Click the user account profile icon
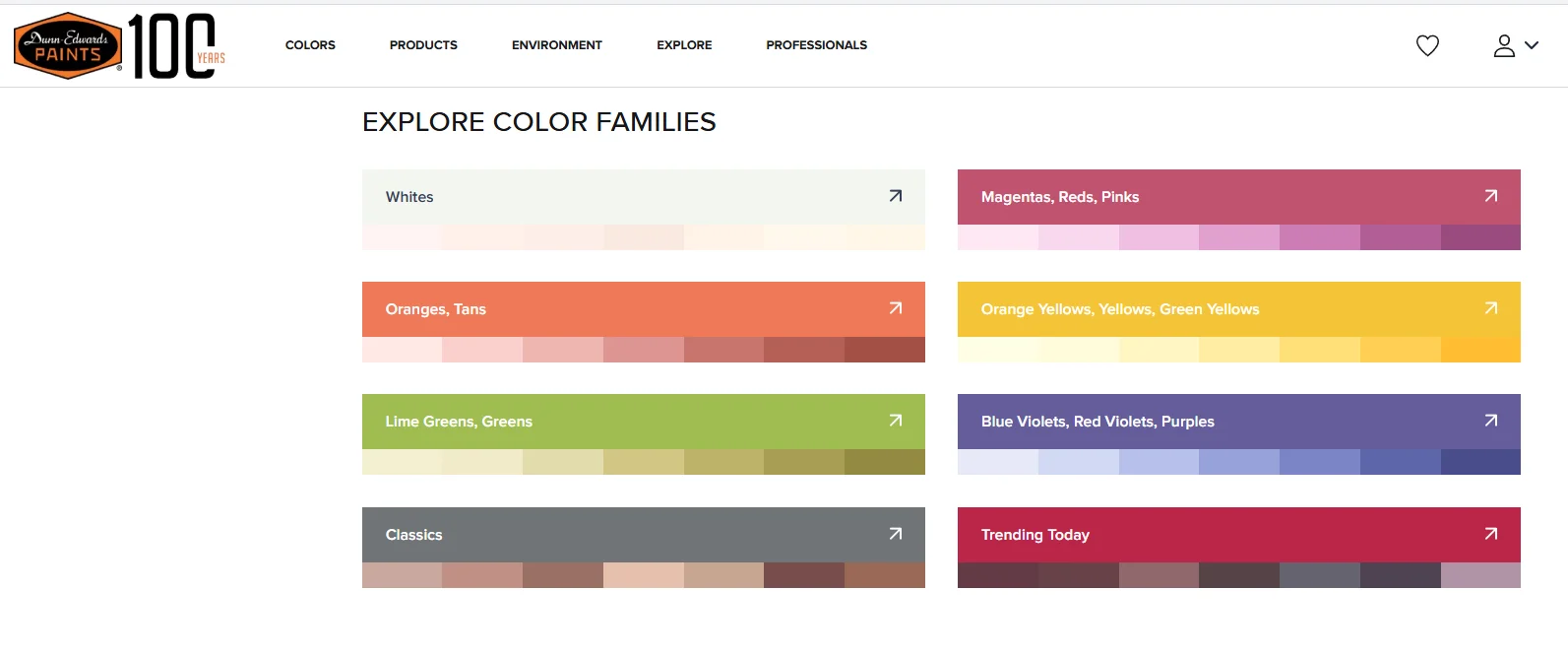Viewport: 1568px width, 656px height. pos(1504,45)
